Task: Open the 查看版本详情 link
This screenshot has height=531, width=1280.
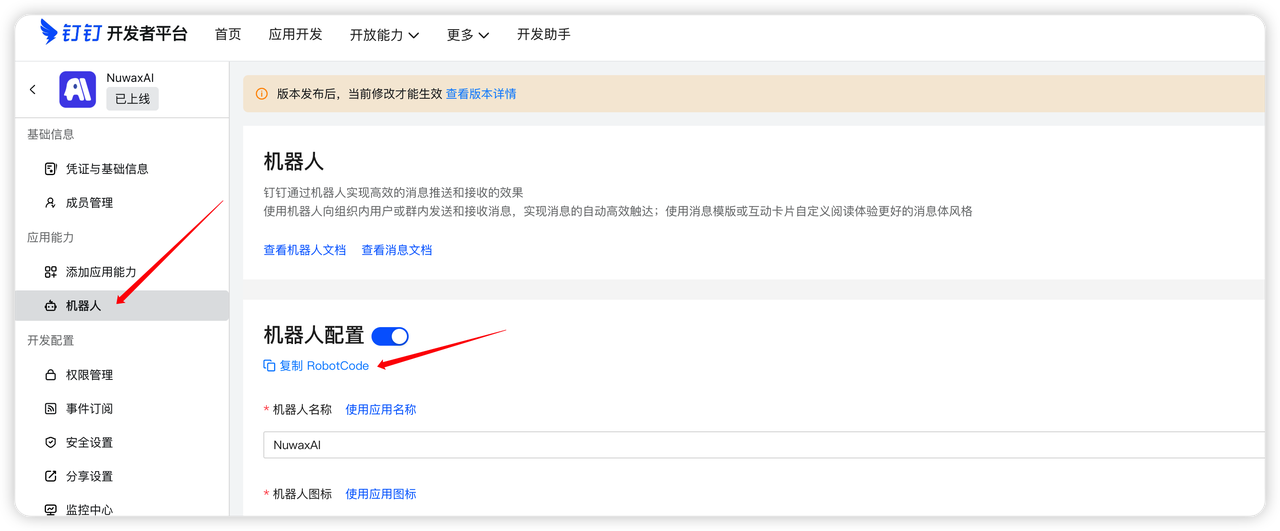Action: pos(481,94)
